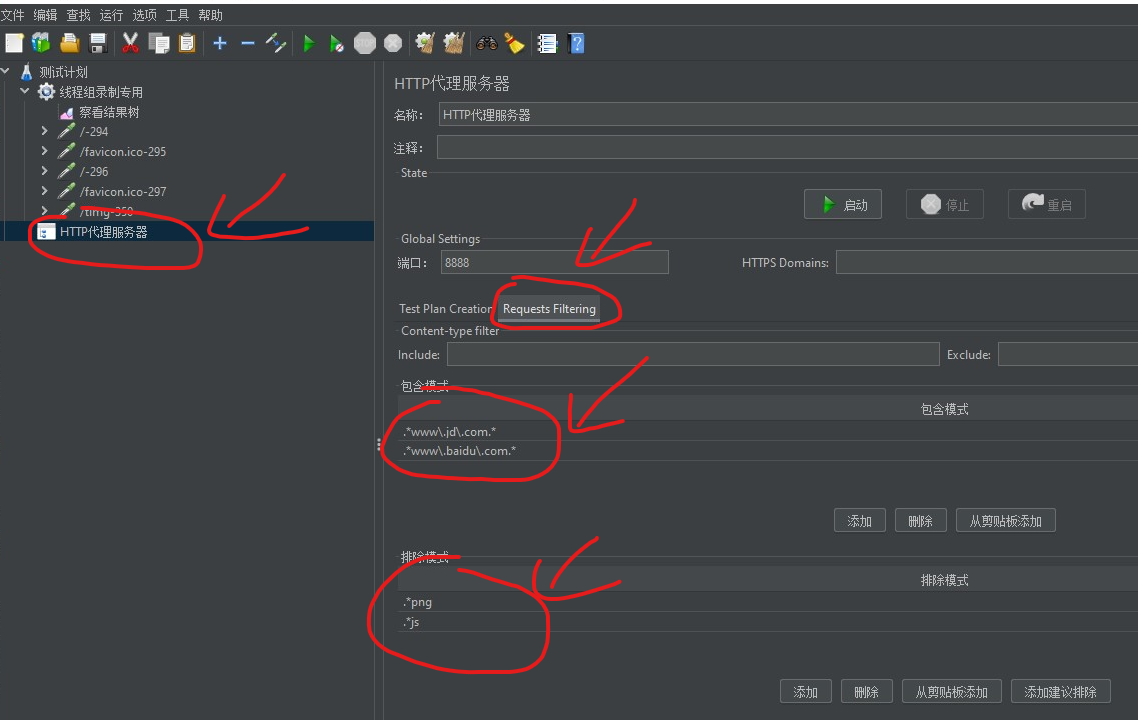Switch to the Test Plan Creation tab

pyautogui.click(x=445, y=308)
